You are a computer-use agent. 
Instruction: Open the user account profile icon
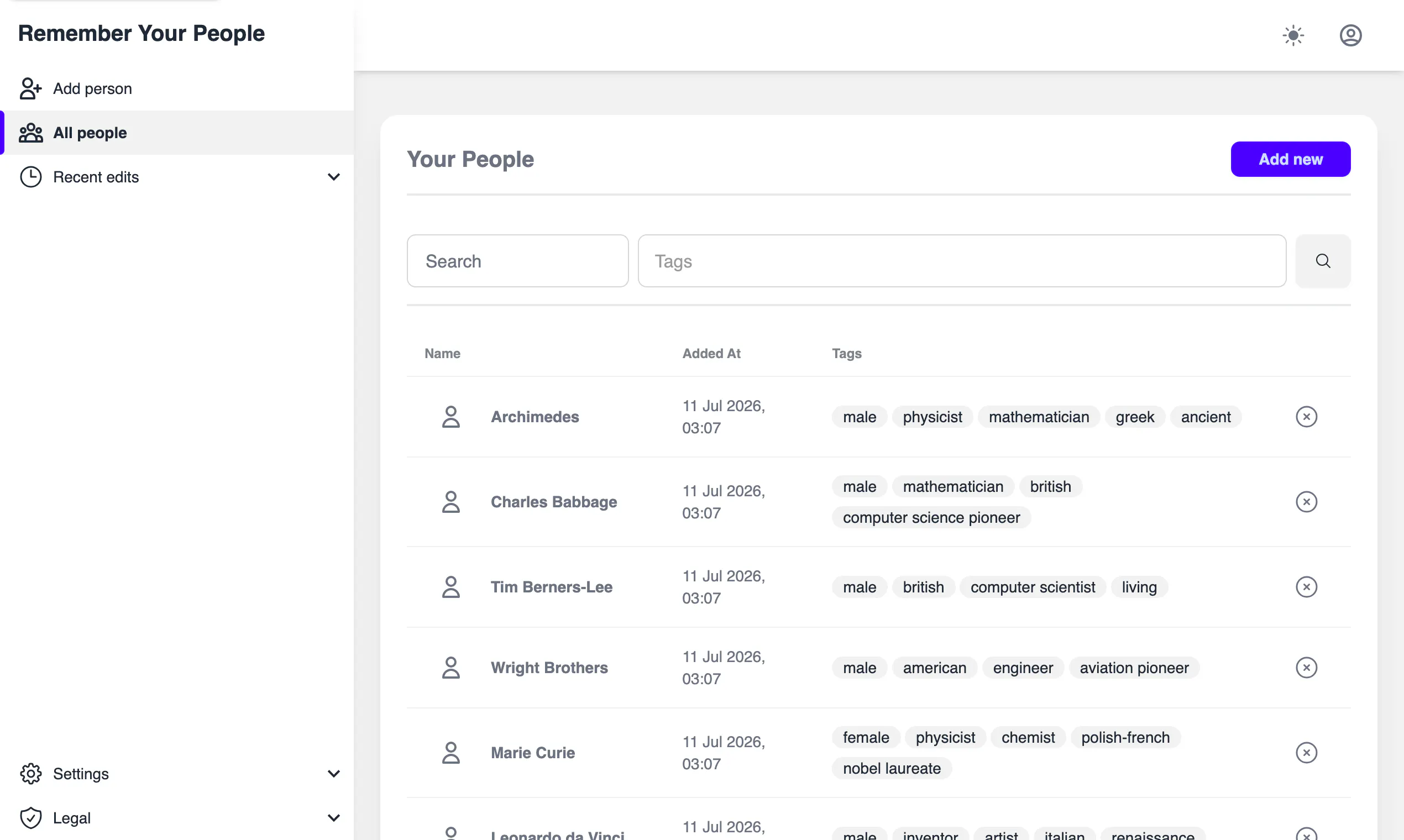(x=1350, y=35)
